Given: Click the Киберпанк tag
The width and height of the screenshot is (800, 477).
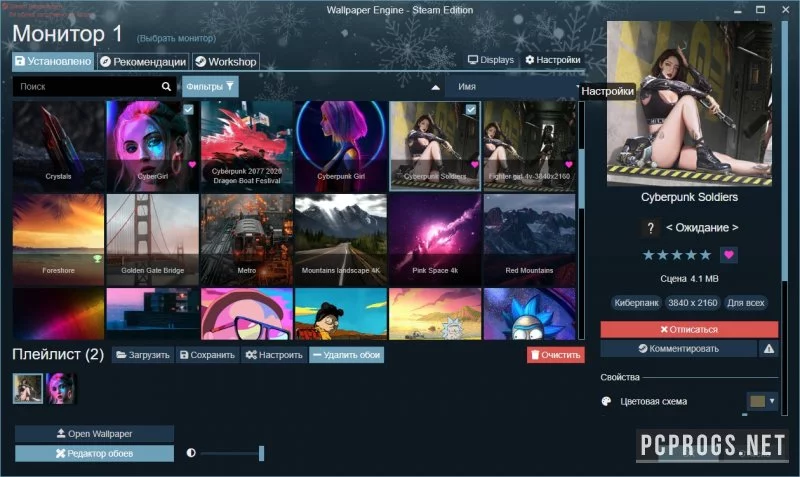Looking at the screenshot, I should pos(636,303).
